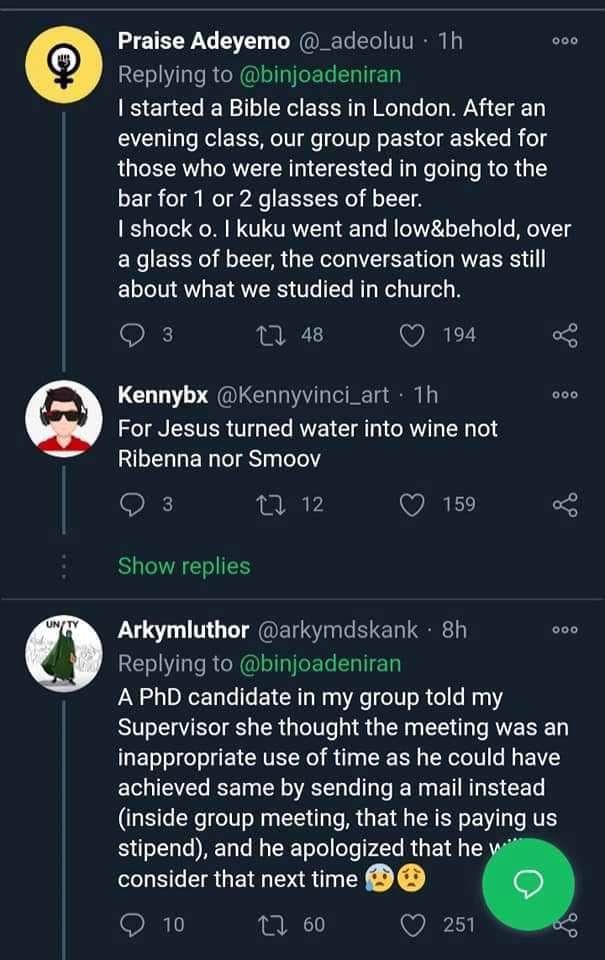Screen dimensions: 605x960
Task: Reply to Praise Adeyemo's tweet
Action: click(133, 335)
